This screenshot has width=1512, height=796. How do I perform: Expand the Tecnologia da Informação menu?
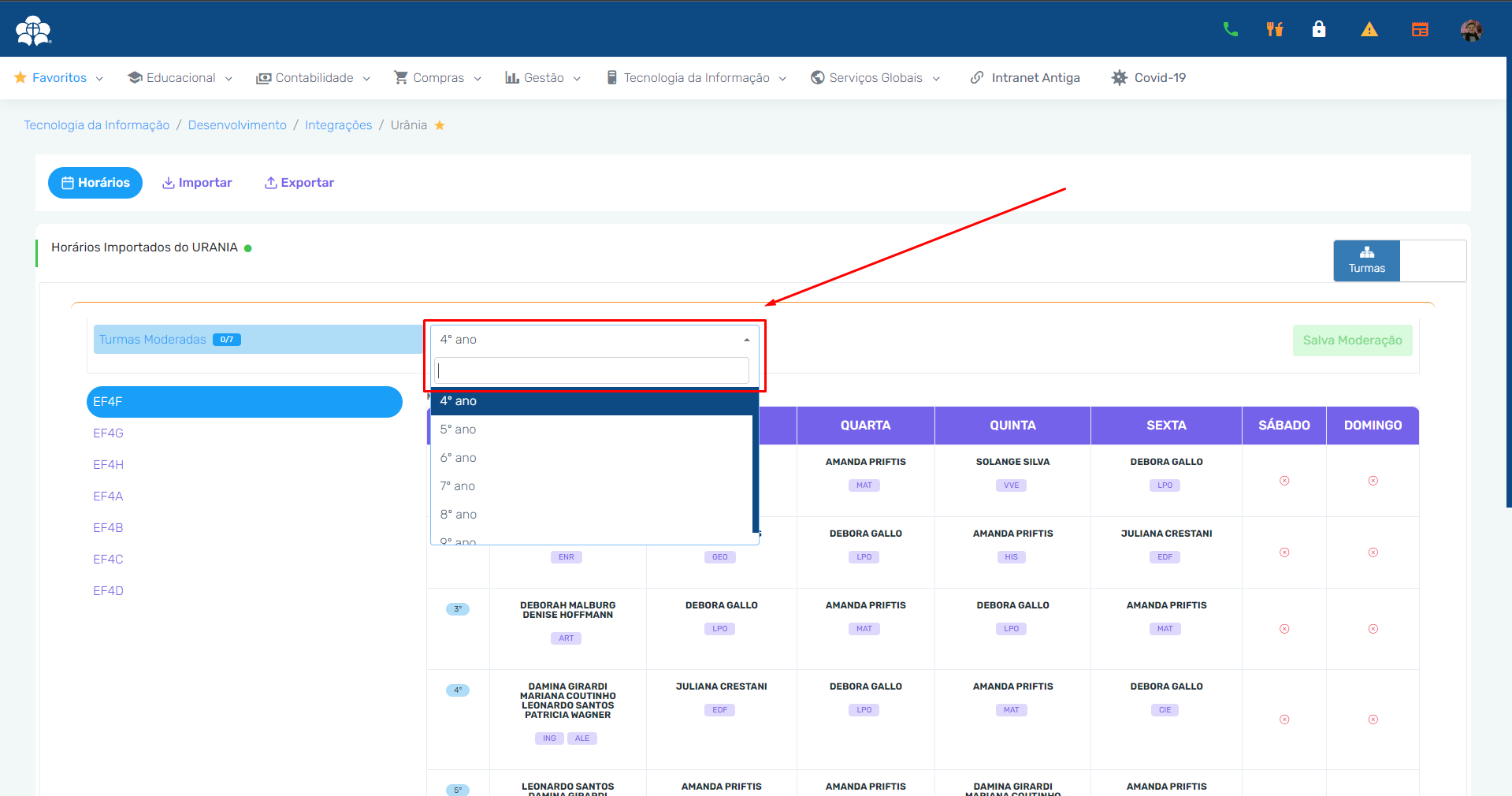pyautogui.click(x=696, y=78)
